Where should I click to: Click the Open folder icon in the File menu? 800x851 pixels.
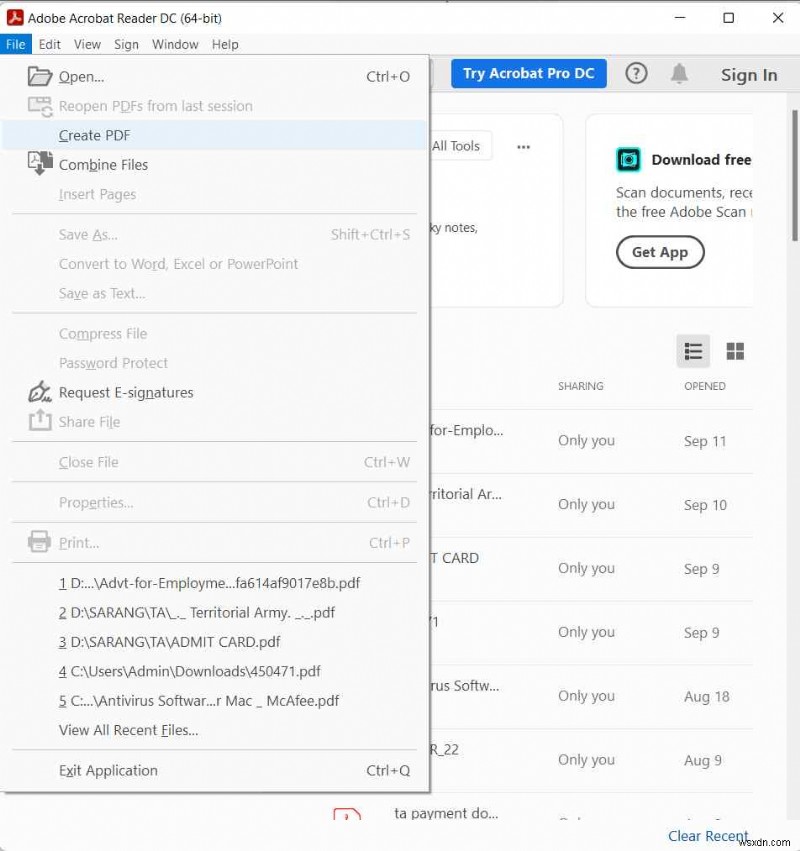[39, 76]
